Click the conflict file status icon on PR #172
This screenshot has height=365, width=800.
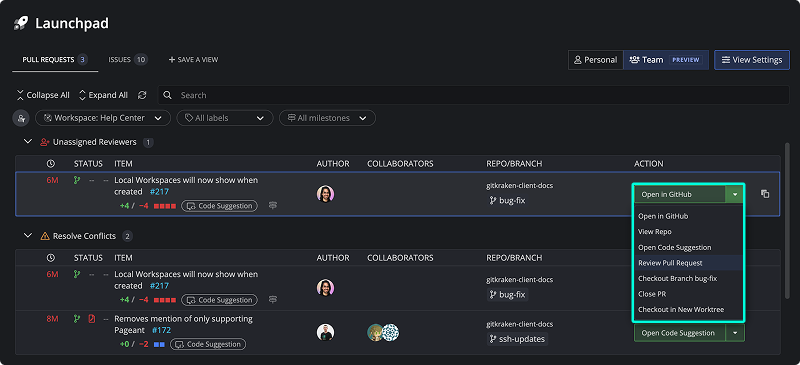point(92,319)
